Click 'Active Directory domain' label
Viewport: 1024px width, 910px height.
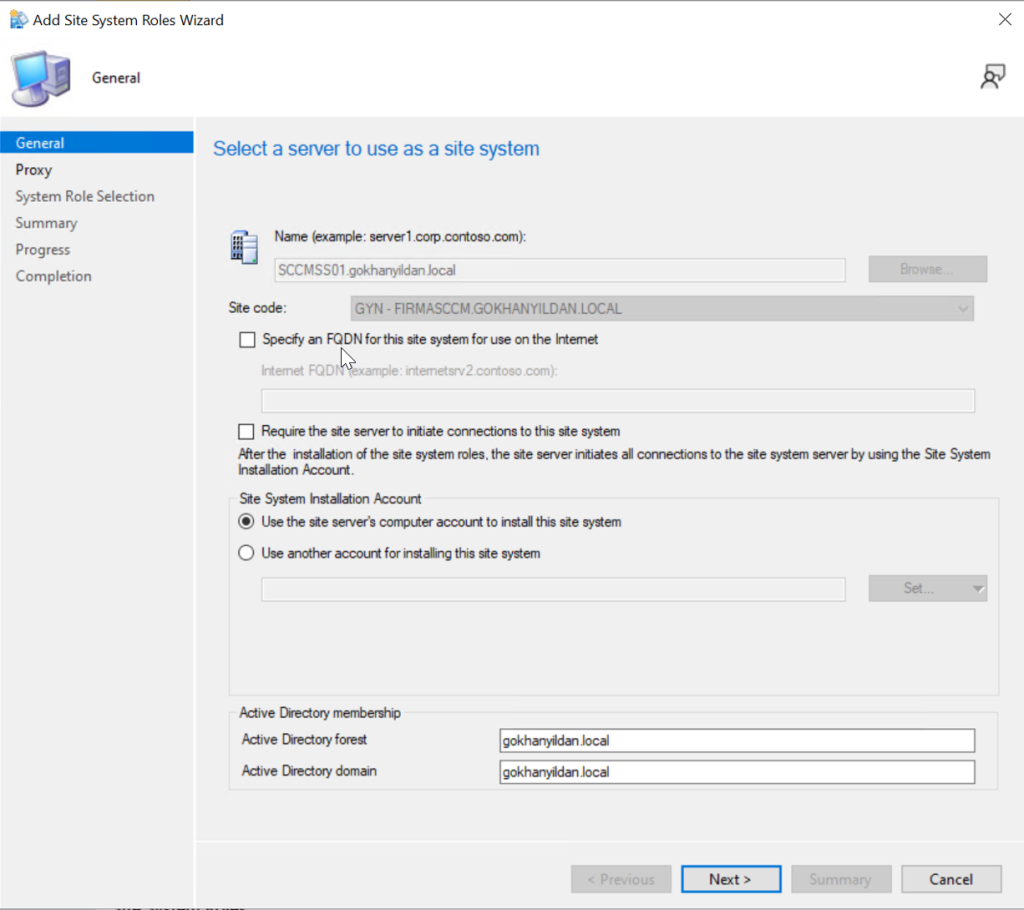[x=309, y=771]
